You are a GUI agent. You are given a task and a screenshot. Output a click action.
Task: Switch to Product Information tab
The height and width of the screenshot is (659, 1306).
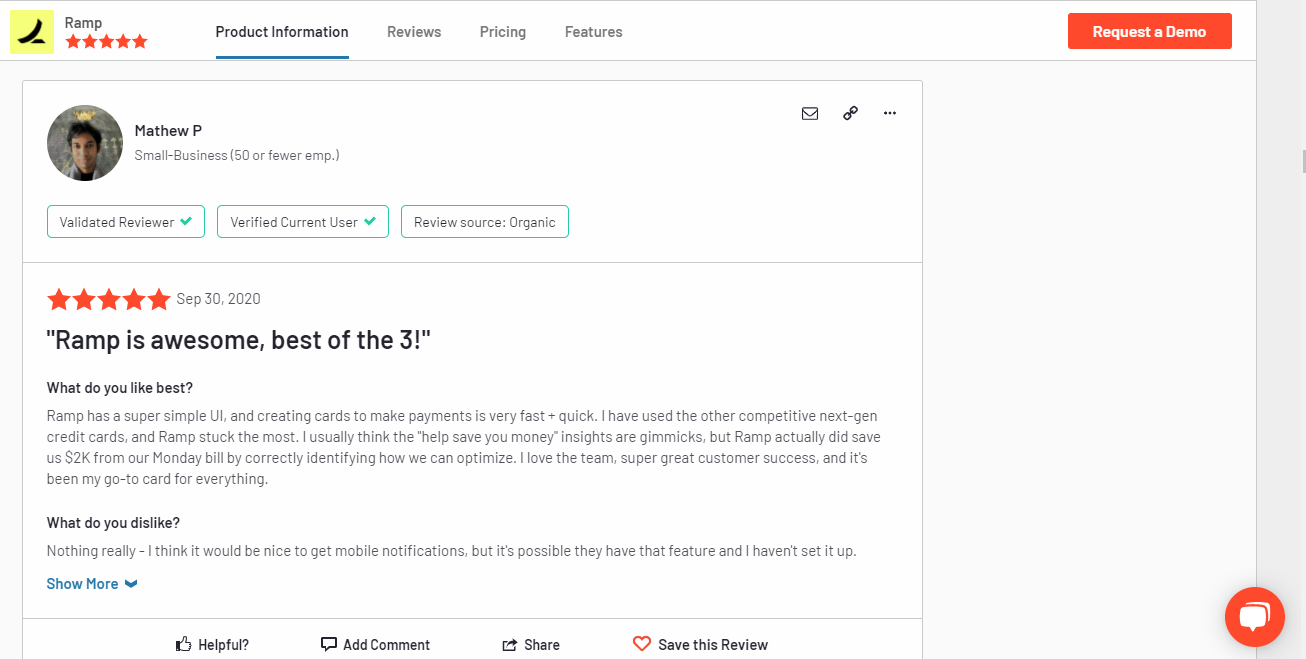tap(282, 32)
